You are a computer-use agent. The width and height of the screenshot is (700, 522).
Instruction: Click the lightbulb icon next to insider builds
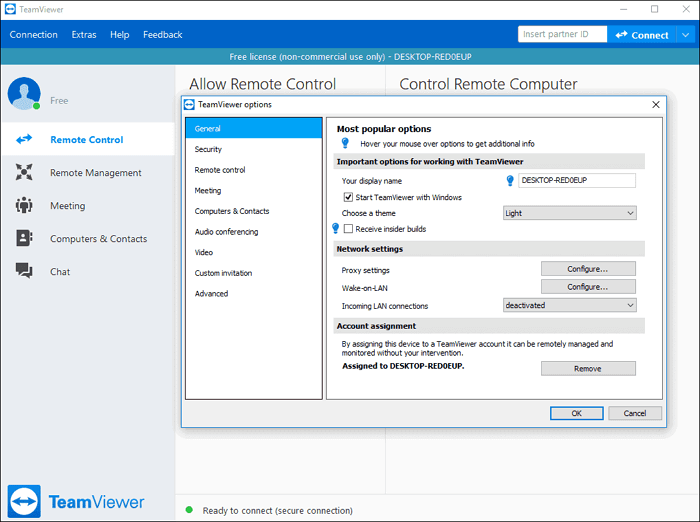pyautogui.click(x=335, y=229)
